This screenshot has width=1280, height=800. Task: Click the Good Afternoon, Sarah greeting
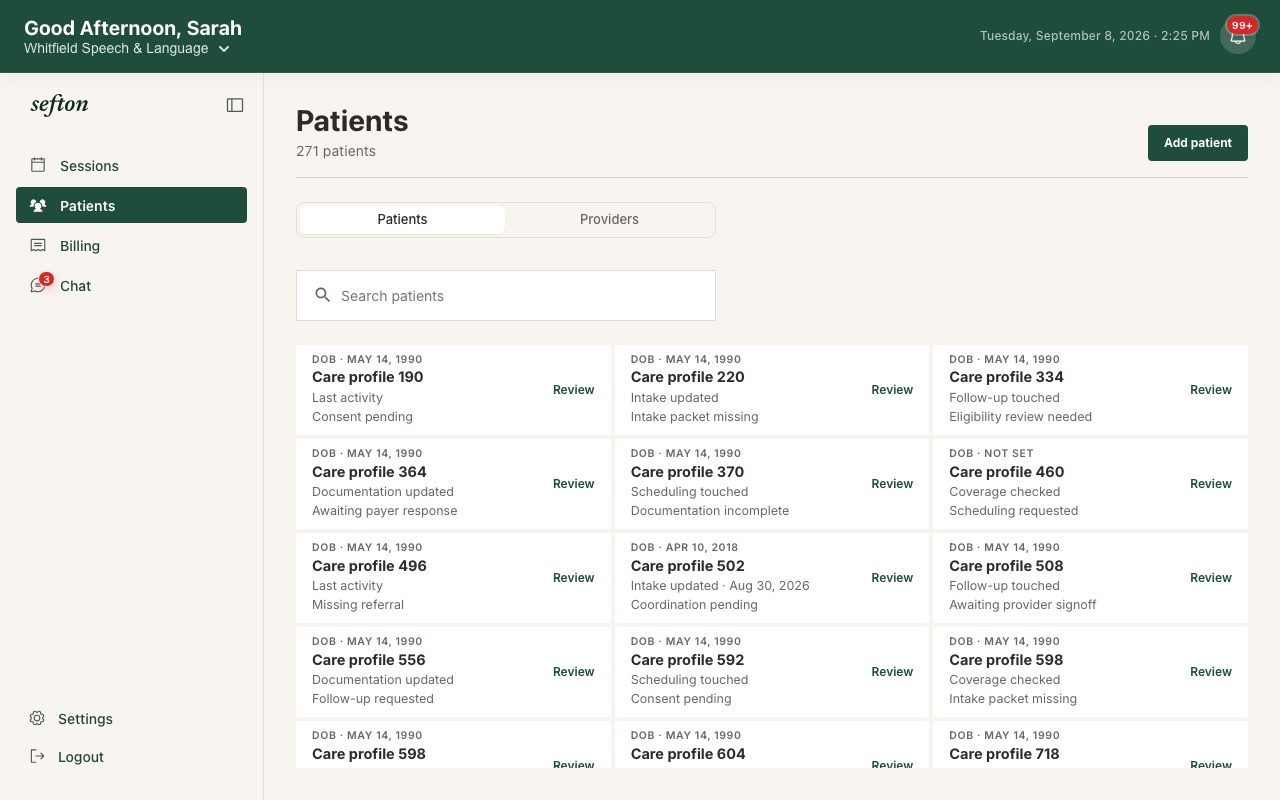pyautogui.click(x=133, y=28)
